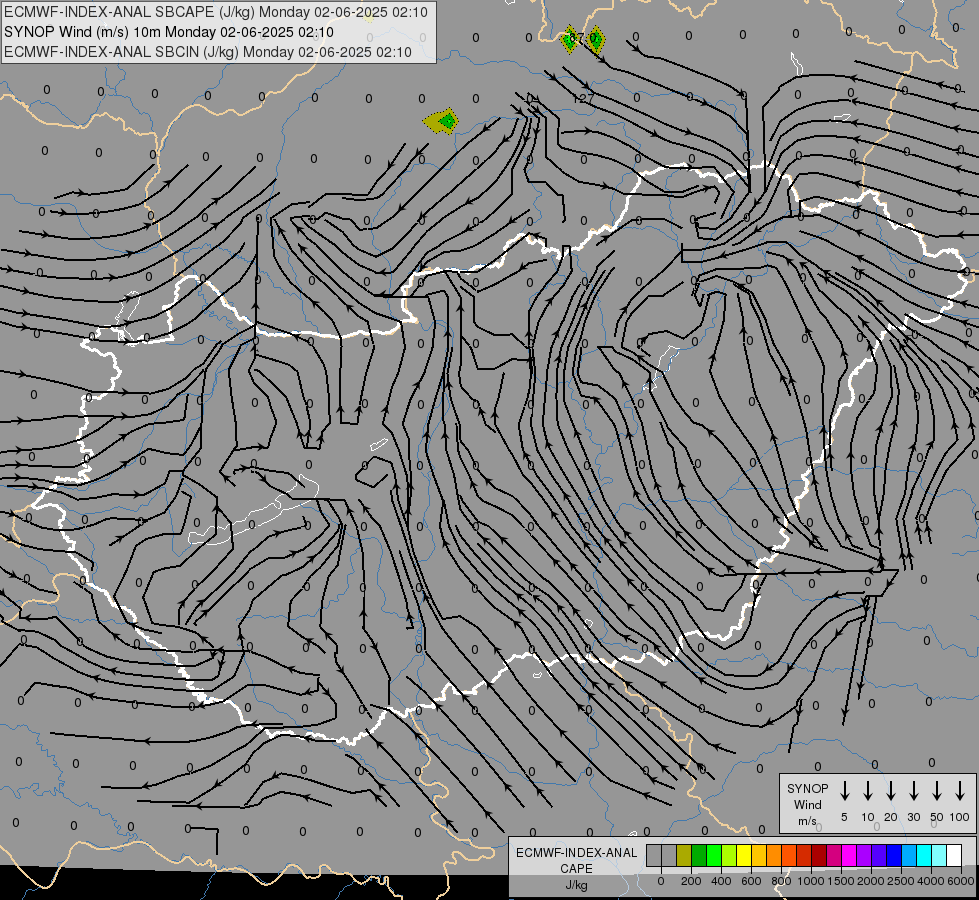Click the 10 m/s wind arrow in legend
This screenshot has height=900, width=979.
click(x=867, y=791)
